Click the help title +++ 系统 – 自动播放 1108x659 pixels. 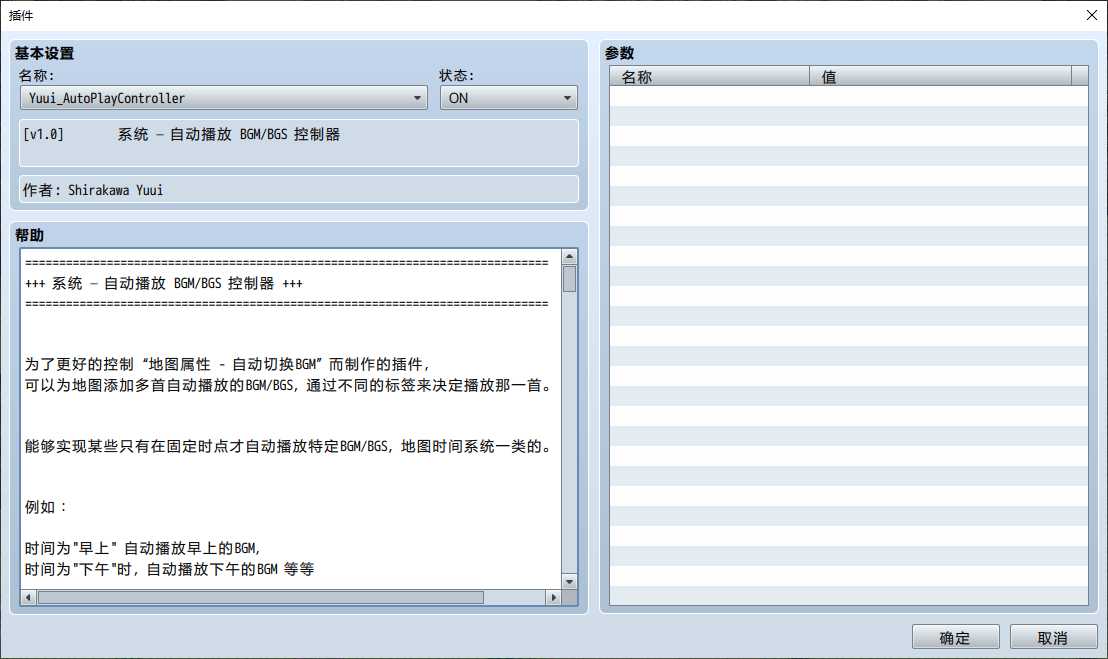164,284
